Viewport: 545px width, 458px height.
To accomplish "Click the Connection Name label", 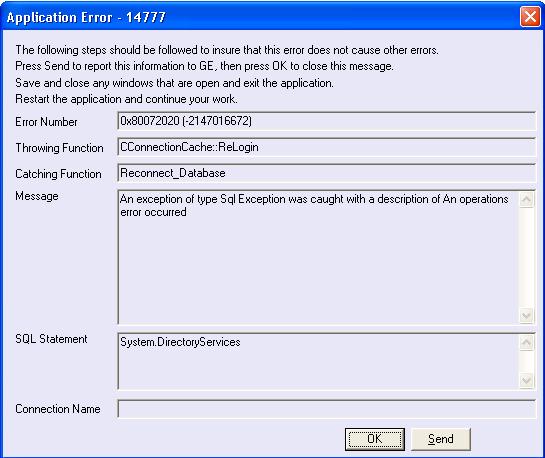I will click(x=58, y=409).
